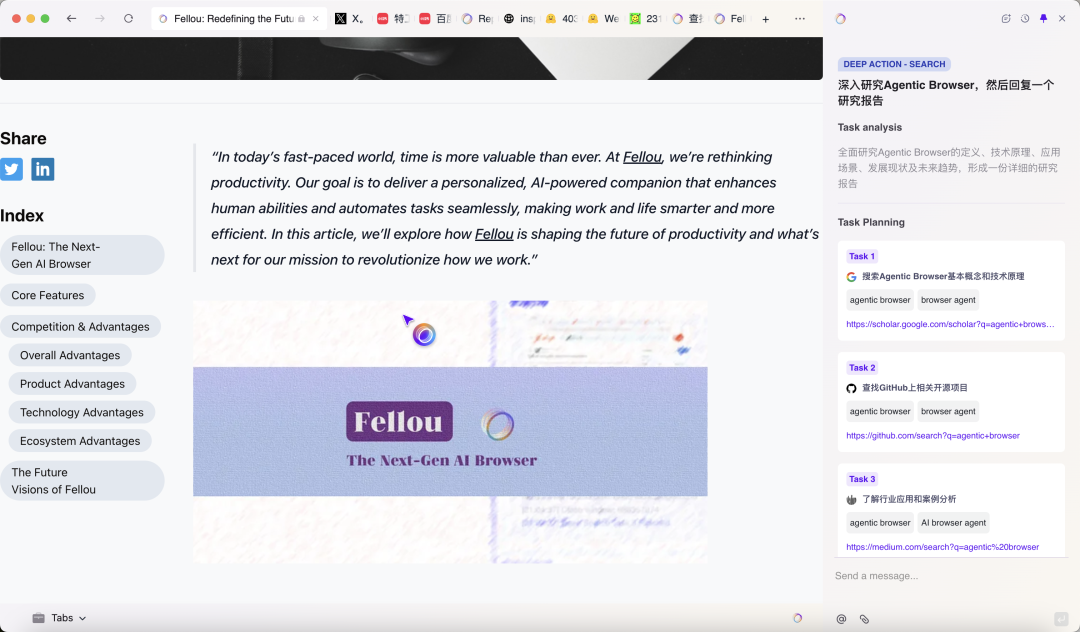Follow the second underlined Fellou link in the quote
1080x632 pixels.
pos(494,234)
